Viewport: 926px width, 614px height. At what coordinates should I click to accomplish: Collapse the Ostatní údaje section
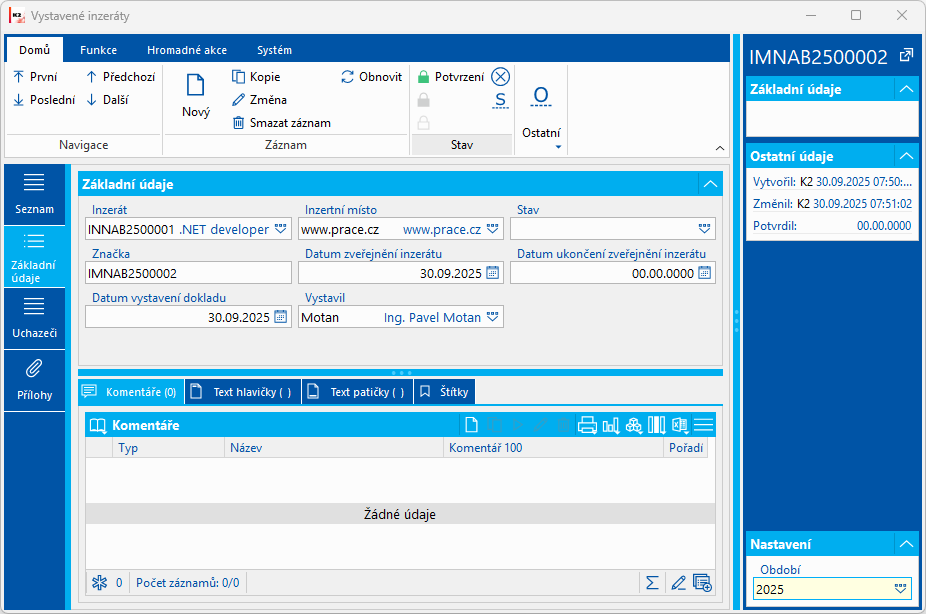coord(906,156)
